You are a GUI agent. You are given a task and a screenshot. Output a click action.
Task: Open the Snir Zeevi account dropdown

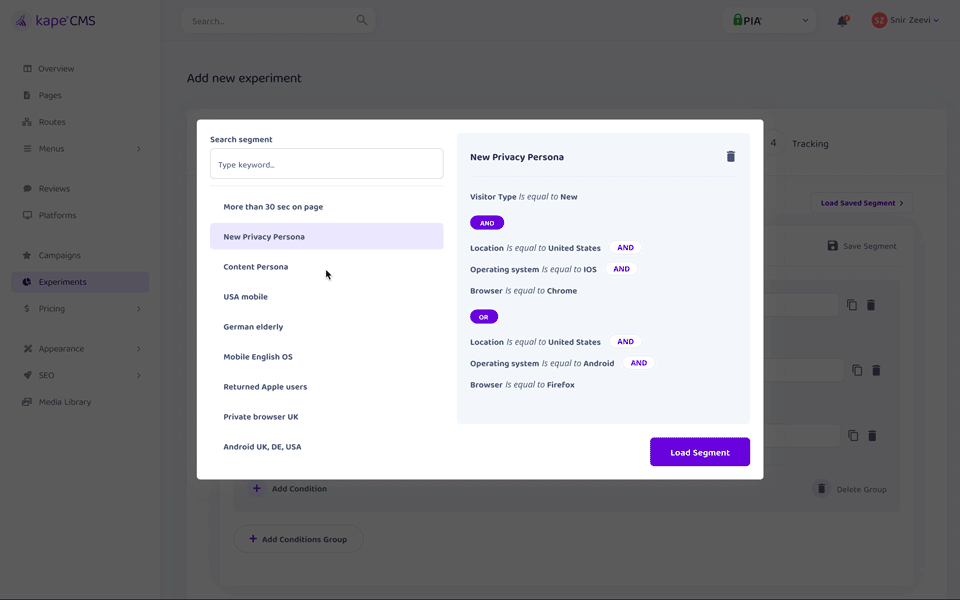(905, 20)
